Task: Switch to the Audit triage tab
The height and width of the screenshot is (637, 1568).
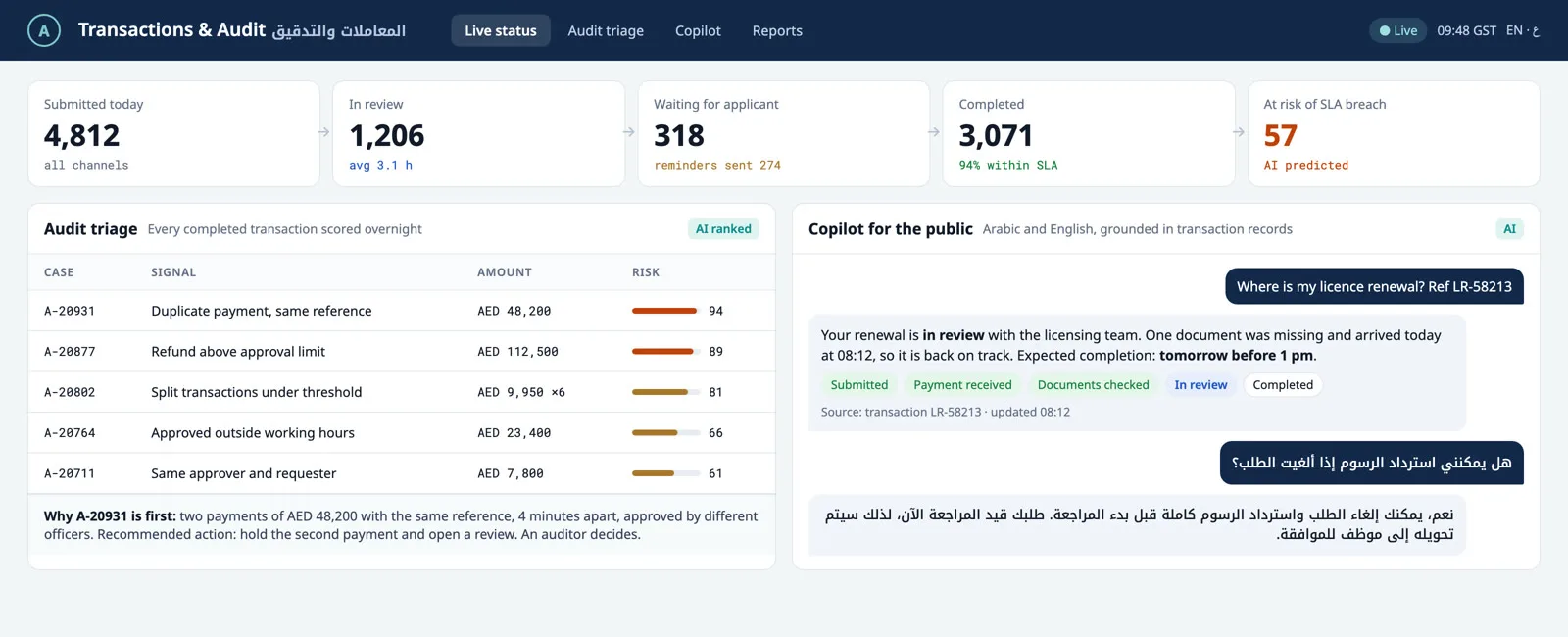Action: pos(606,30)
